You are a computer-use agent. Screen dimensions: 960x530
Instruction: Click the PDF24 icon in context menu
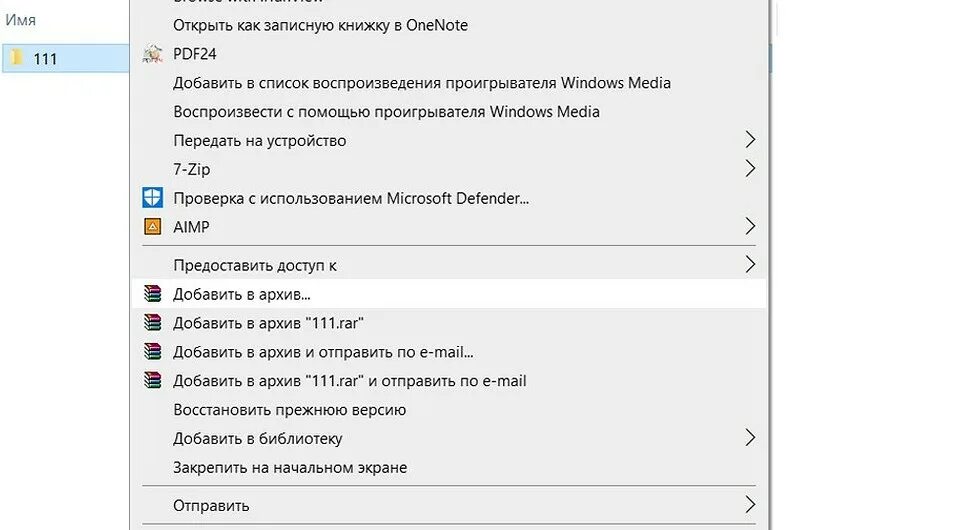click(x=152, y=54)
